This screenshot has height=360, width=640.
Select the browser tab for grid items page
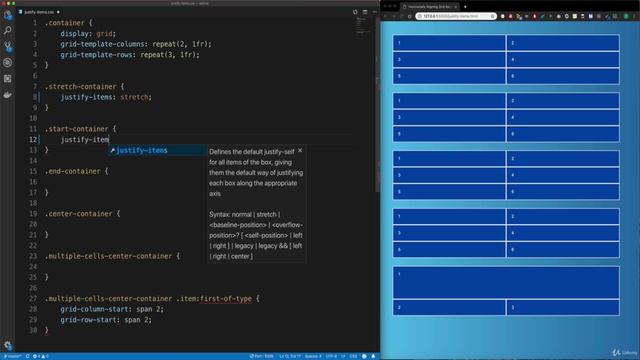click(430, 7)
